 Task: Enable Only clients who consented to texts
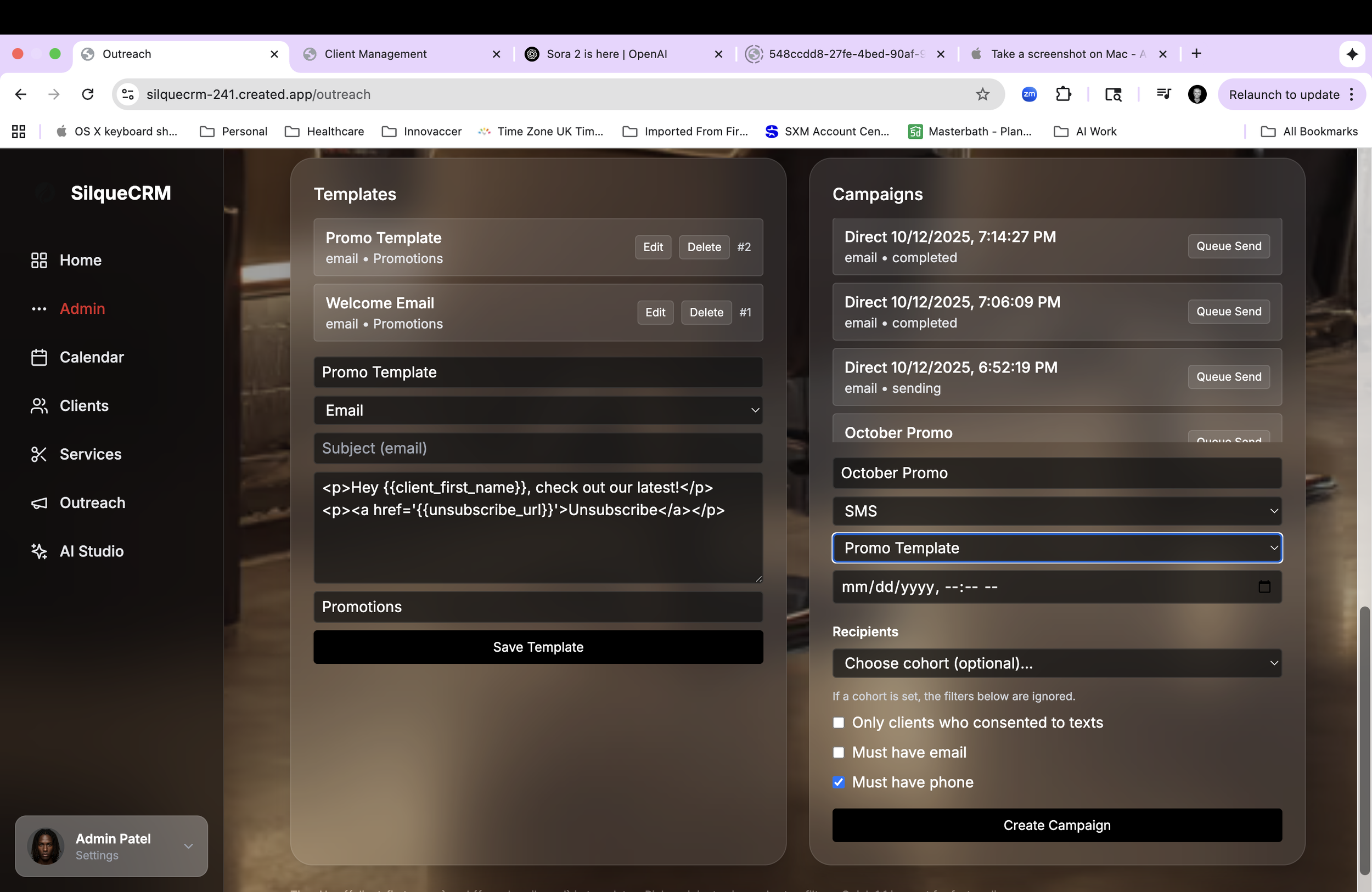coord(838,722)
